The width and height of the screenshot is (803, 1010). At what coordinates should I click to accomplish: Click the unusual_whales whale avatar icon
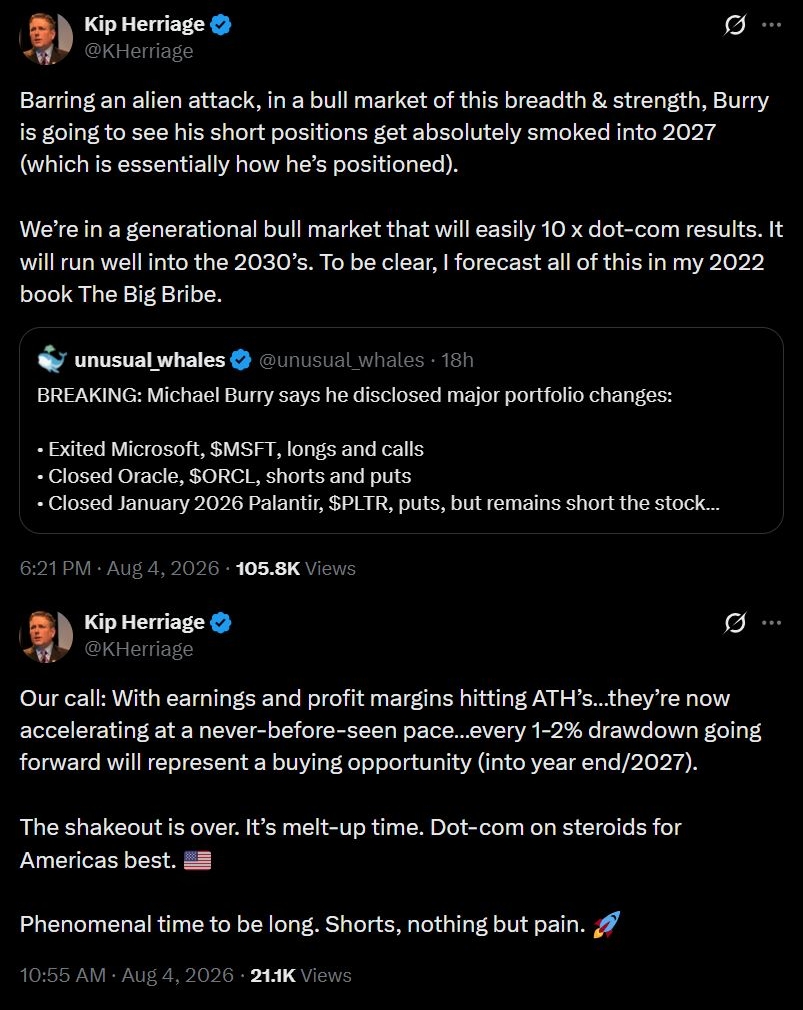(52, 359)
